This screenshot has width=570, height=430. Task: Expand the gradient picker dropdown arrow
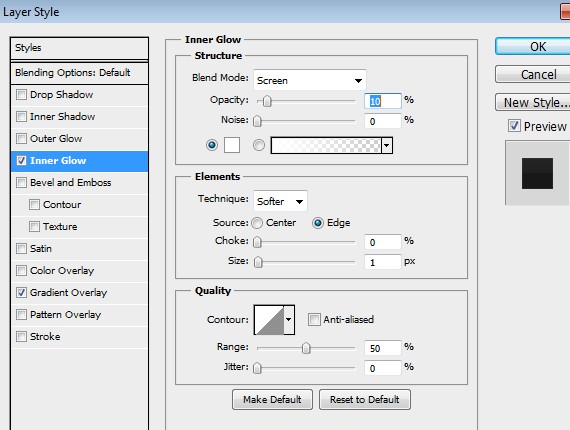point(387,145)
